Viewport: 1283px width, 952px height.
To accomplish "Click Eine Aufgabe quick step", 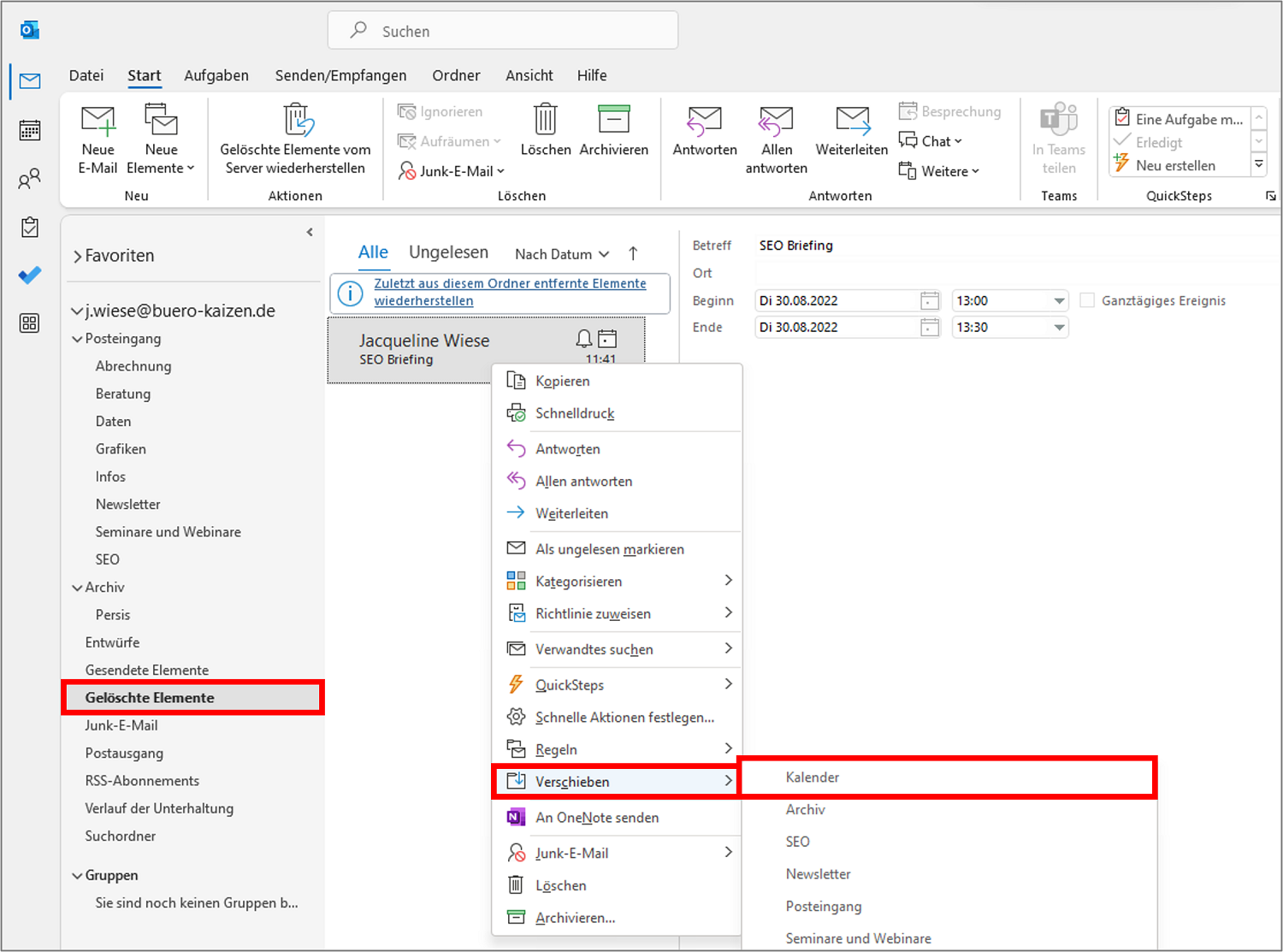I will (x=1180, y=119).
